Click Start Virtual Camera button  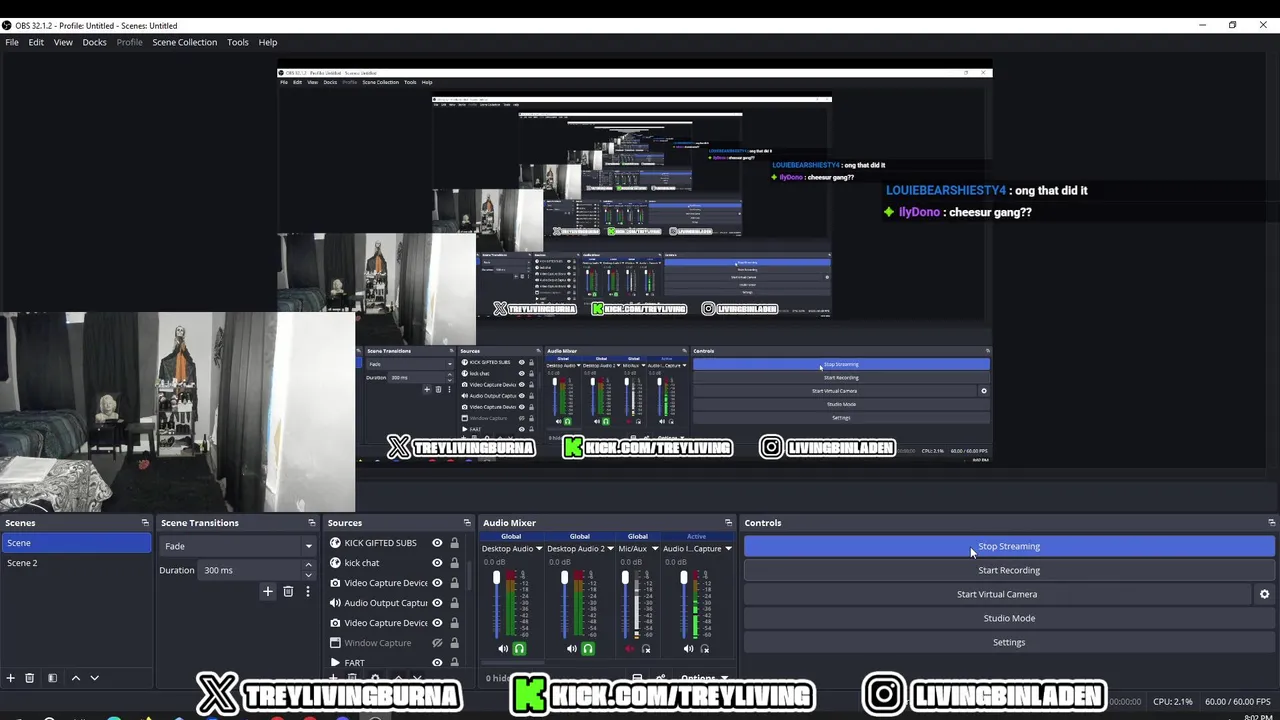[x=997, y=594]
